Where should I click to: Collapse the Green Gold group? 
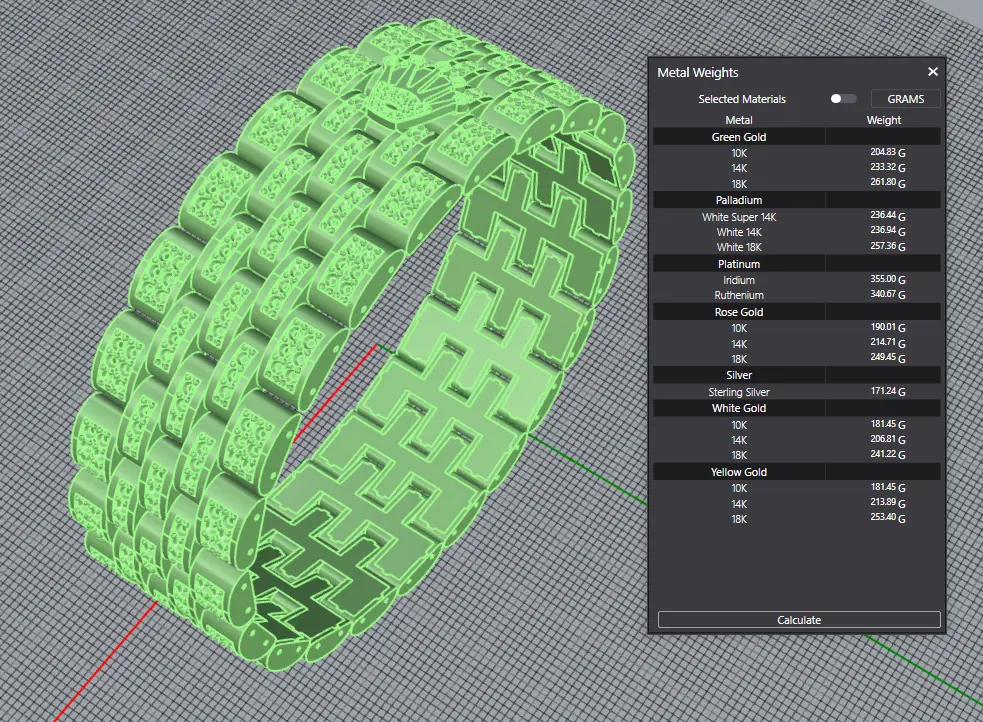[739, 137]
